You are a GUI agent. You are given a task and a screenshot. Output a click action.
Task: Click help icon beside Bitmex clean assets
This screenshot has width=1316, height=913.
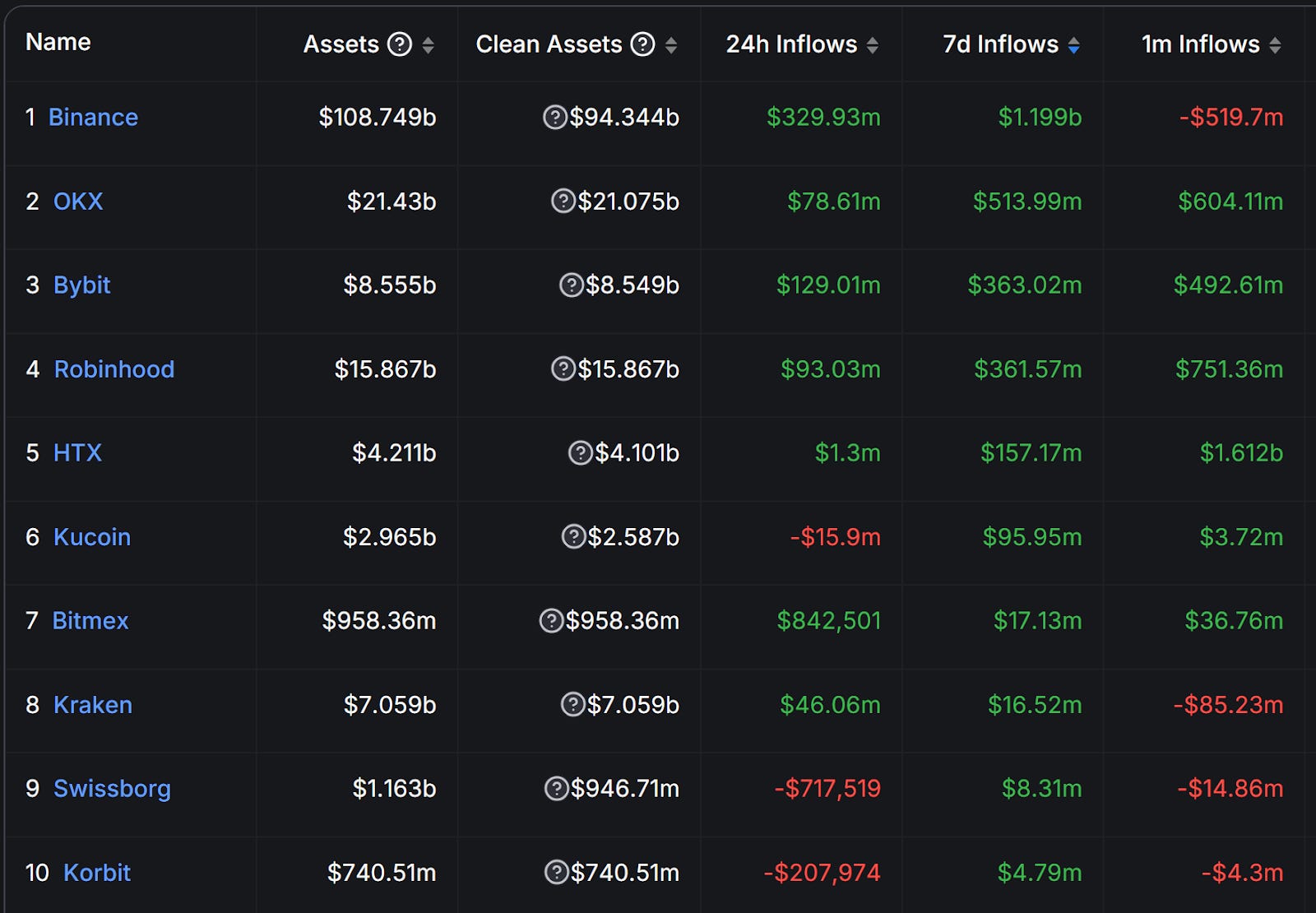tap(551, 620)
